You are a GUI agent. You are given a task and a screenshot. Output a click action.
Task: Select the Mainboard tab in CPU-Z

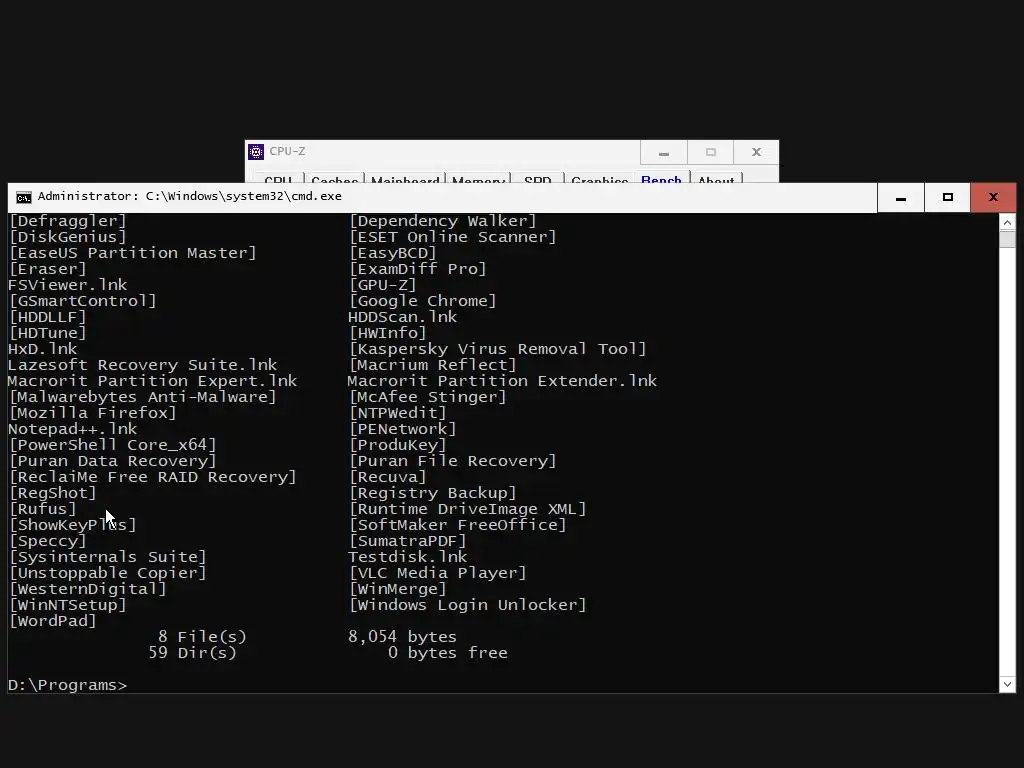pos(405,180)
